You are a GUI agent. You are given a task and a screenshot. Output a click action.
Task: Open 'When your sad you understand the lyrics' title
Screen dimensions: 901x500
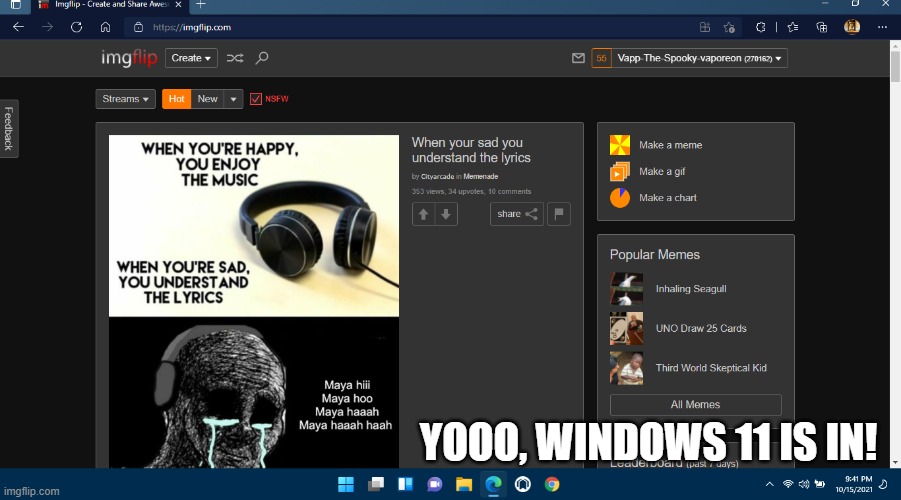(x=471, y=150)
